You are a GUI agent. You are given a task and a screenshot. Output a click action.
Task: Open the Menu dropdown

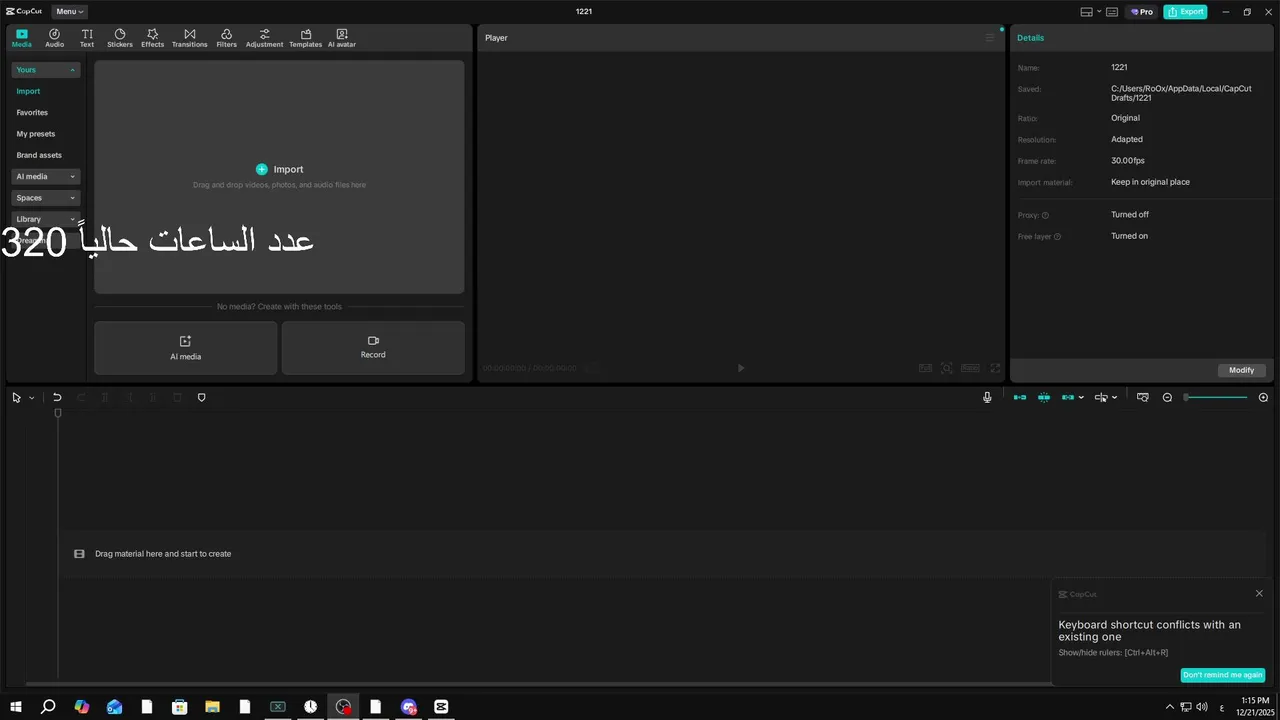(69, 12)
